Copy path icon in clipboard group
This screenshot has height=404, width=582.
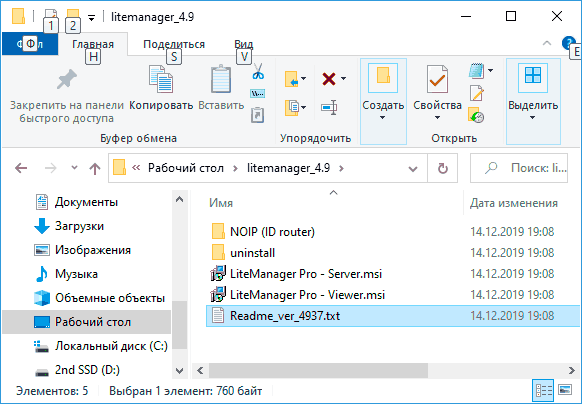click(x=258, y=93)
